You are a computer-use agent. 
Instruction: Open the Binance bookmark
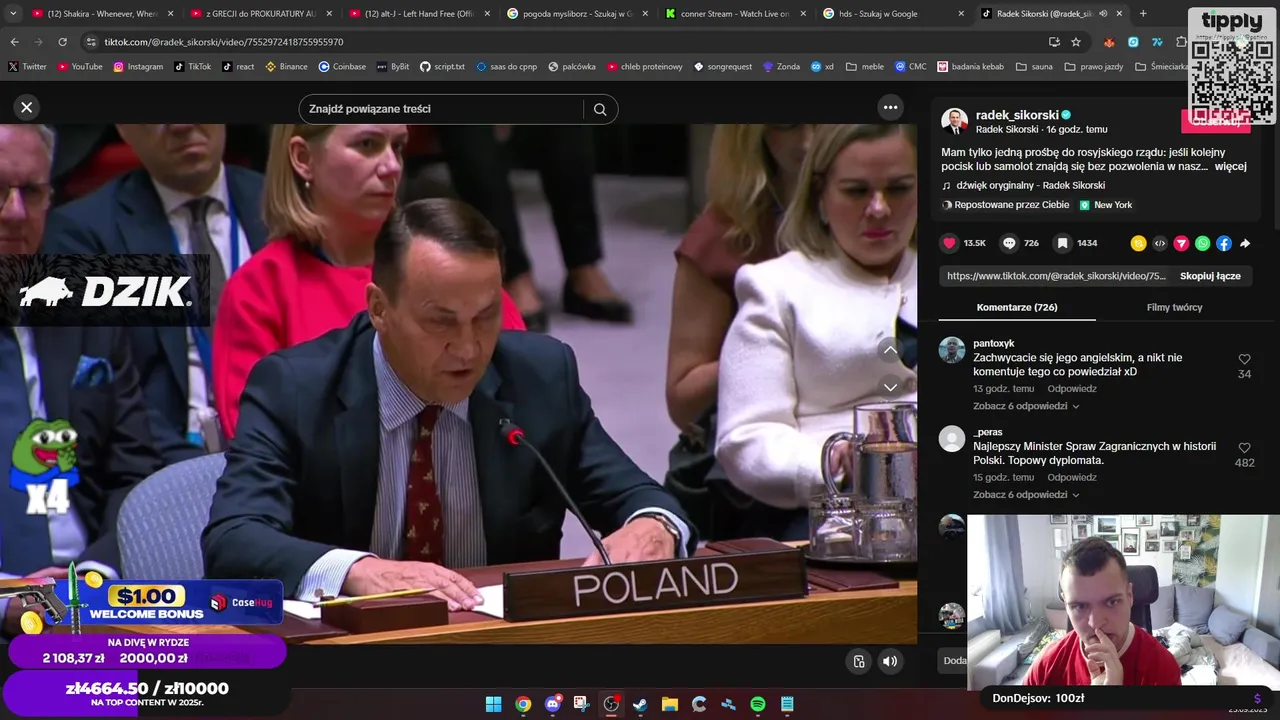coord(286,67)
